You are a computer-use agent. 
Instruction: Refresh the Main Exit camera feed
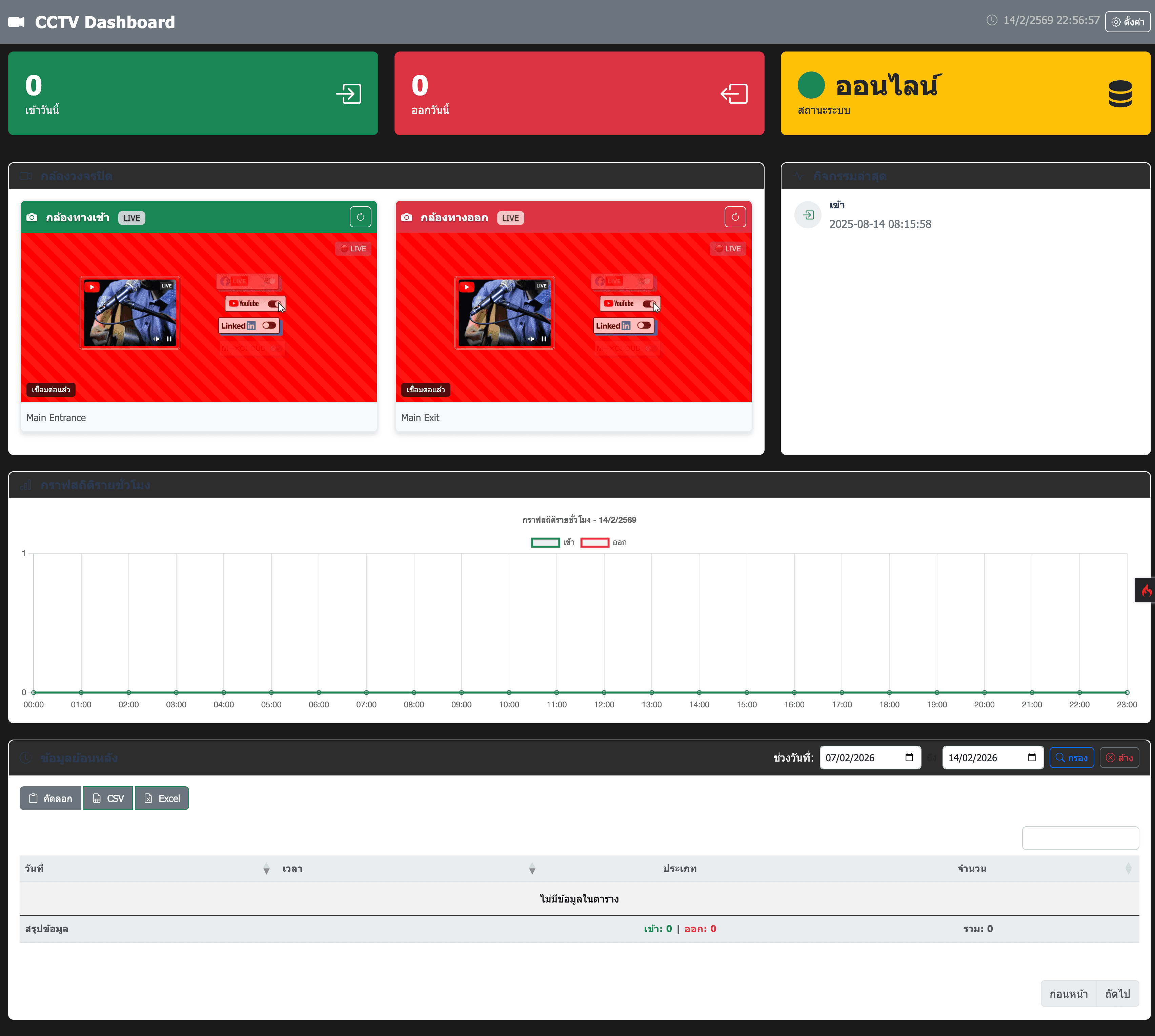735,216
